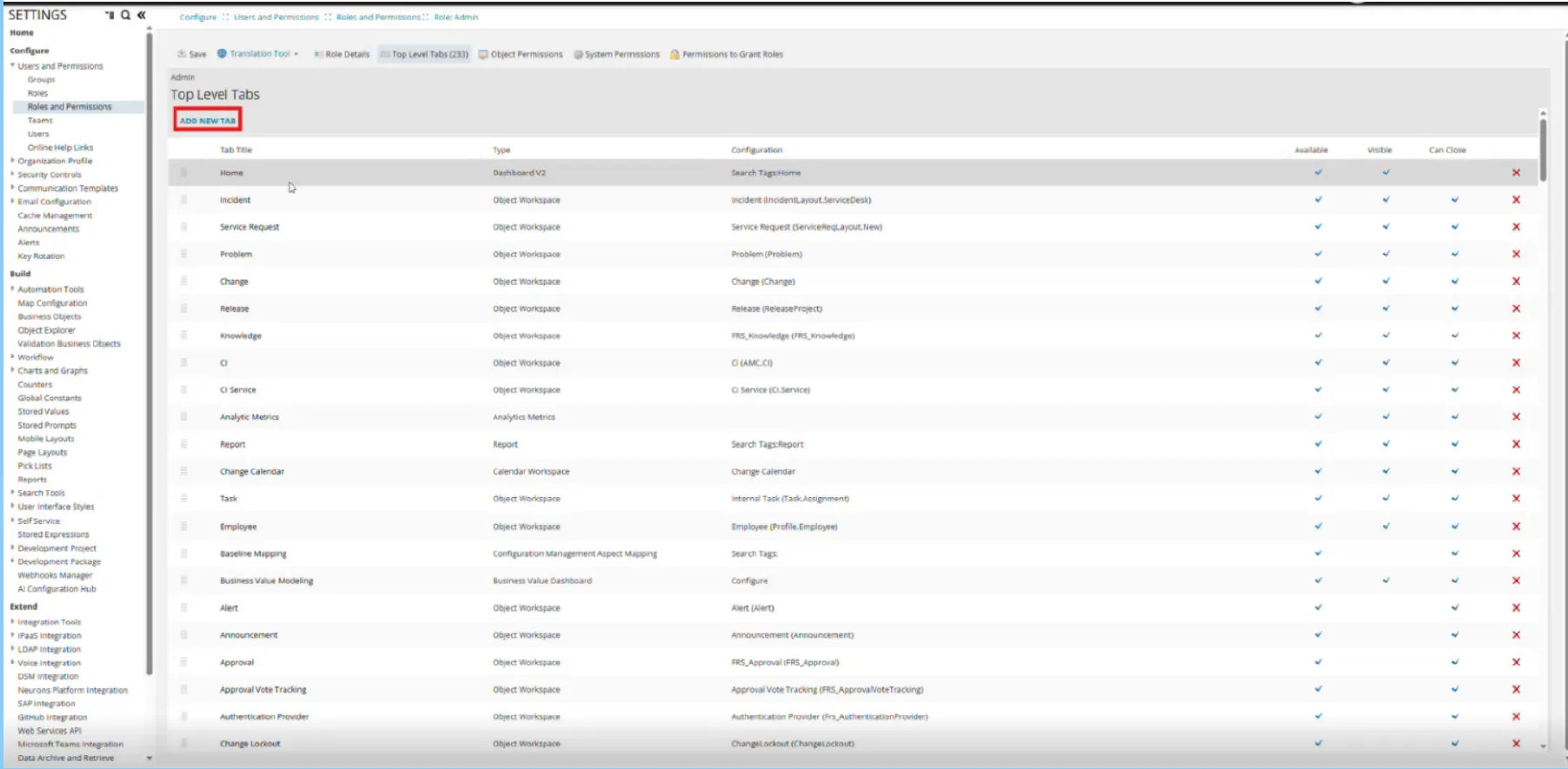Delete the Home tab row with its red X
This screenshot has width=1568, height=769.
click(1516, 173)
